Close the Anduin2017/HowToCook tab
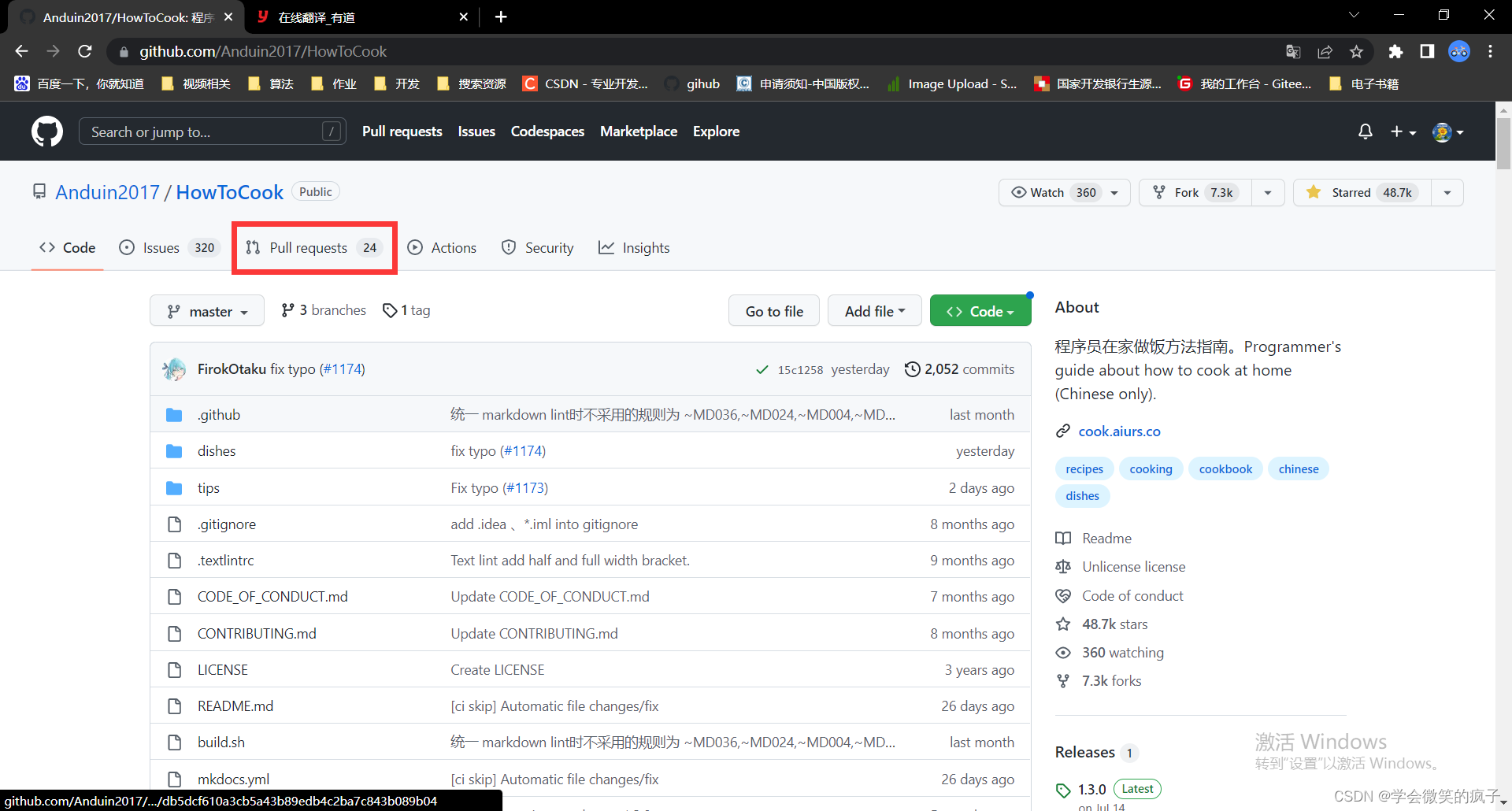 tap(228, 17)
